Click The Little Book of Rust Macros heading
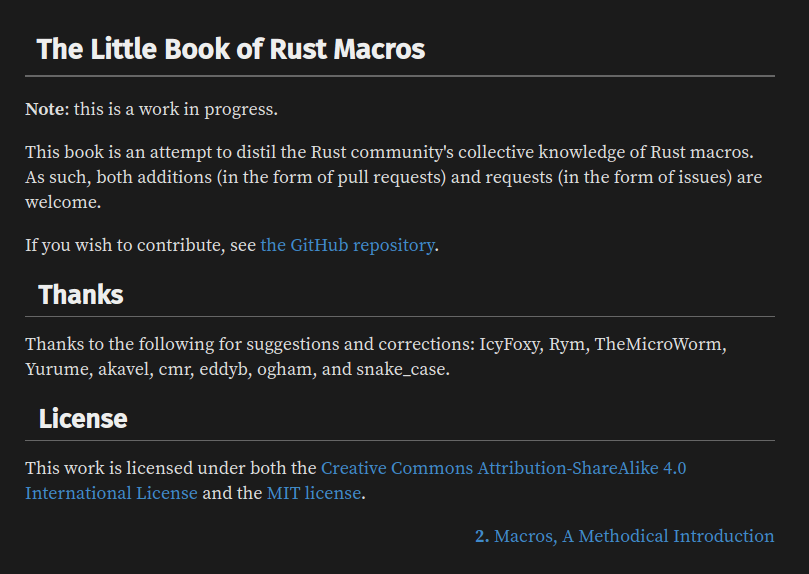Viewport: 809px width, 574px height. pyautogui.click(x=231, y=50)
